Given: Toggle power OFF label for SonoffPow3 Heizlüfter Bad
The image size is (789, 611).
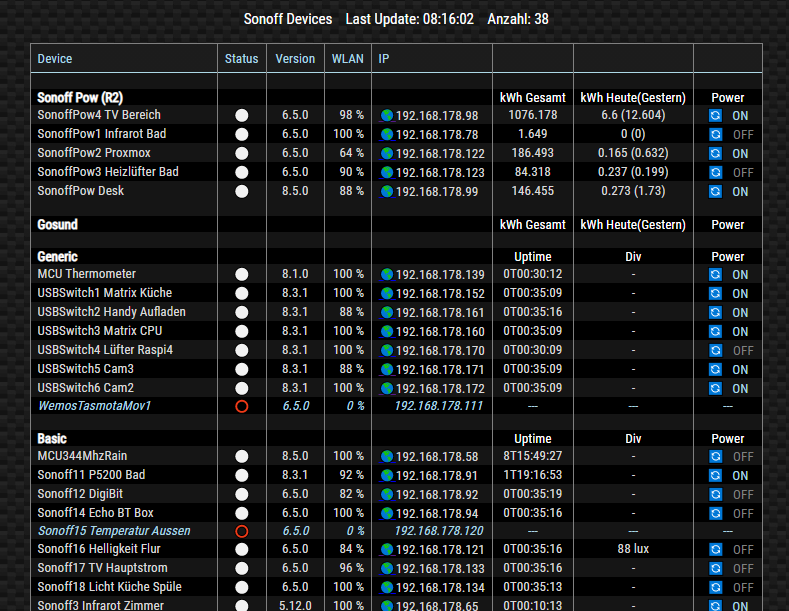Looking at the screenshot, I should tap(743, 173).
